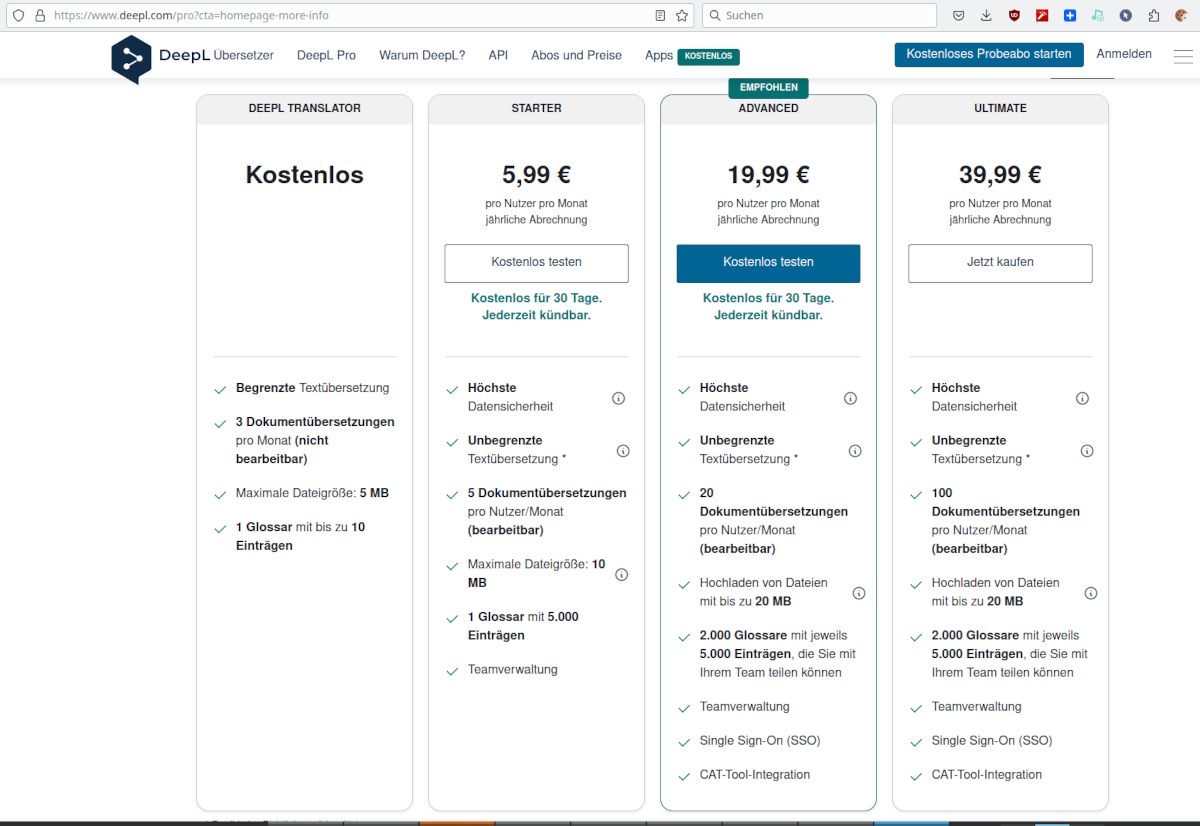Screen dimensions: 1200x826
Task: Toggle reader view in address bar
Action: click(660, 15)
